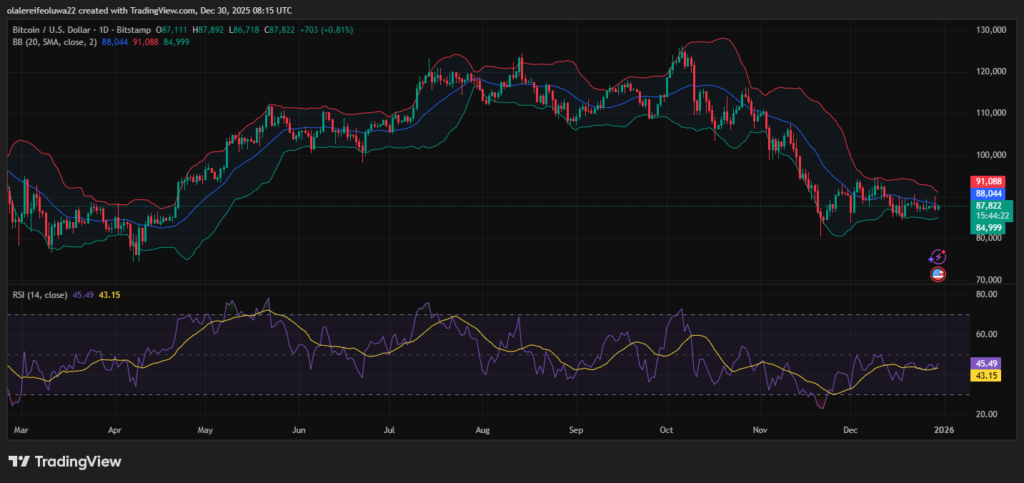Click the purple 45.49 RSI value label
The height and width of the screenshot is (483, 1024).
[x=989, y=364]
